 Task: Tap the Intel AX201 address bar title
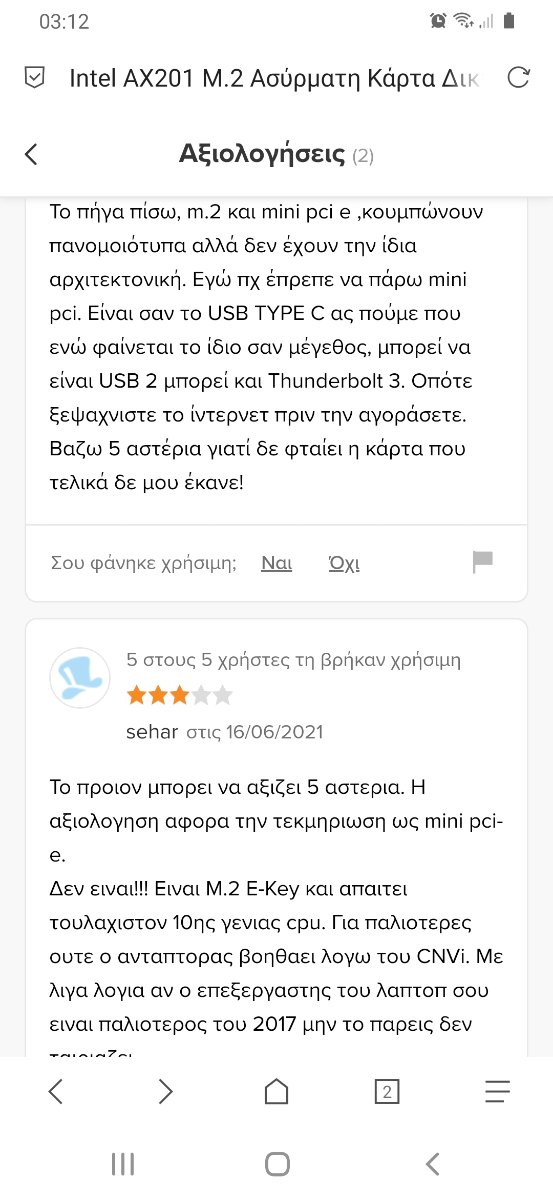pyautogui.click(x=275, y=79)
